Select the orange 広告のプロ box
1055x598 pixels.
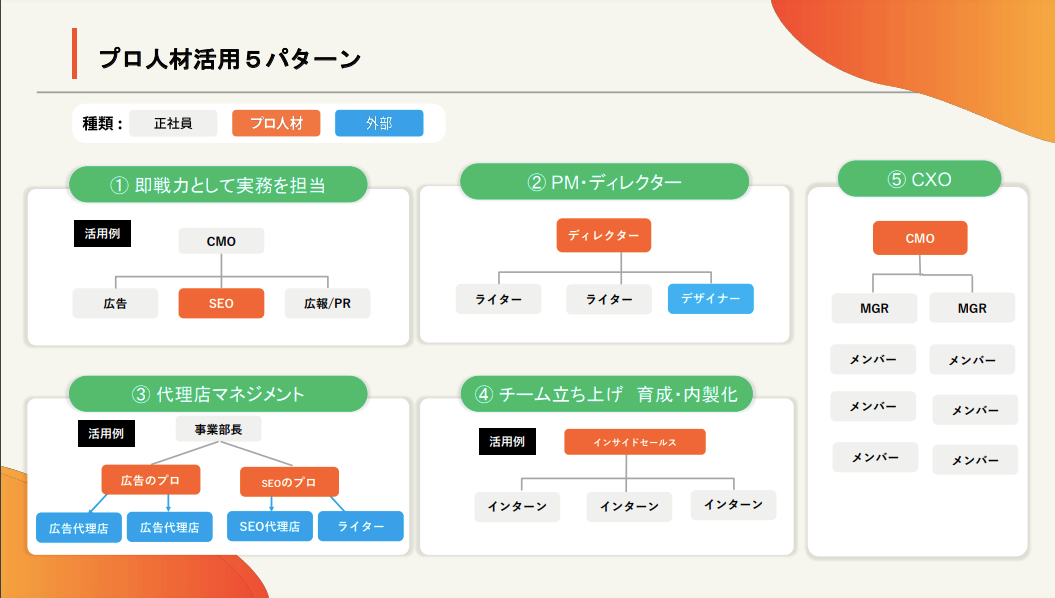click(x=151, y=480)
